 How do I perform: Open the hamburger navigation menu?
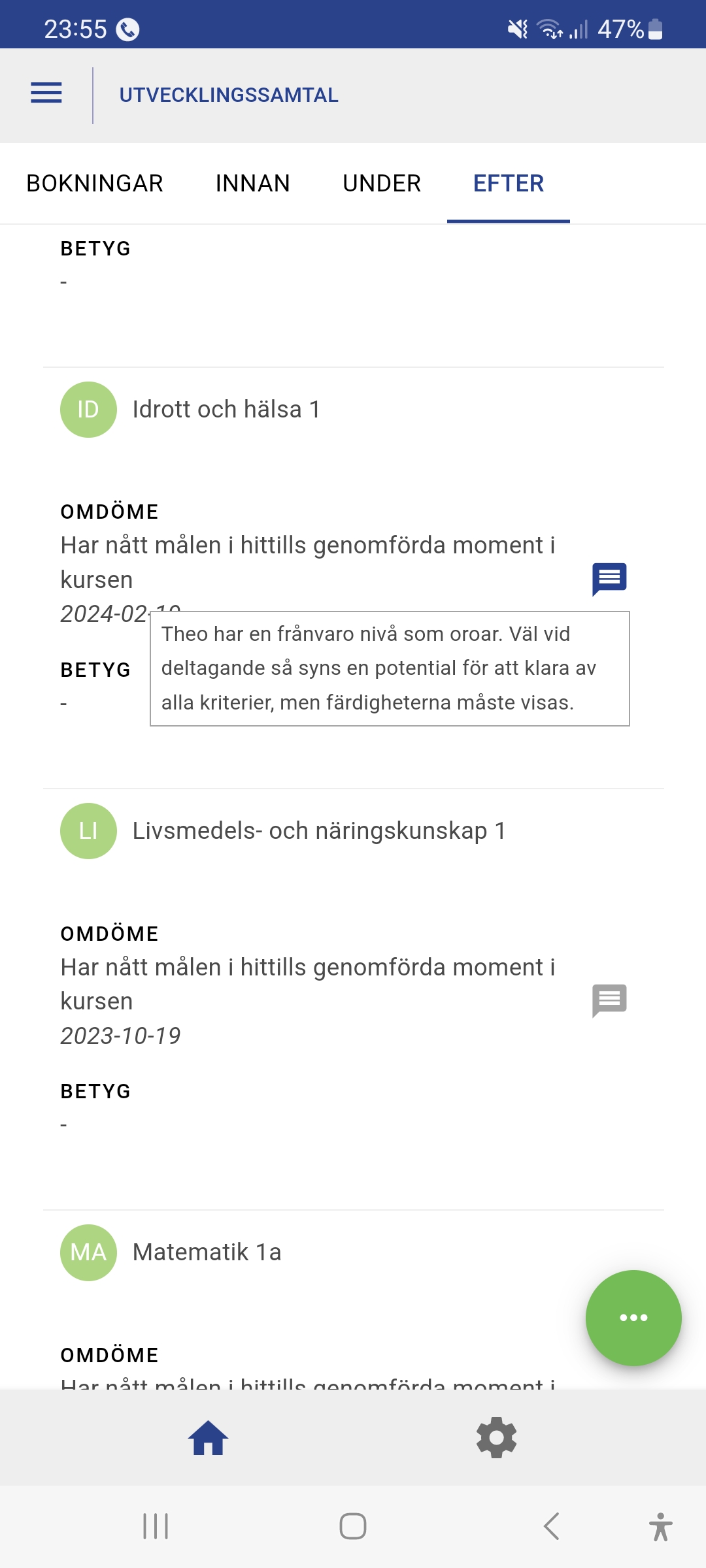point(46,93)
